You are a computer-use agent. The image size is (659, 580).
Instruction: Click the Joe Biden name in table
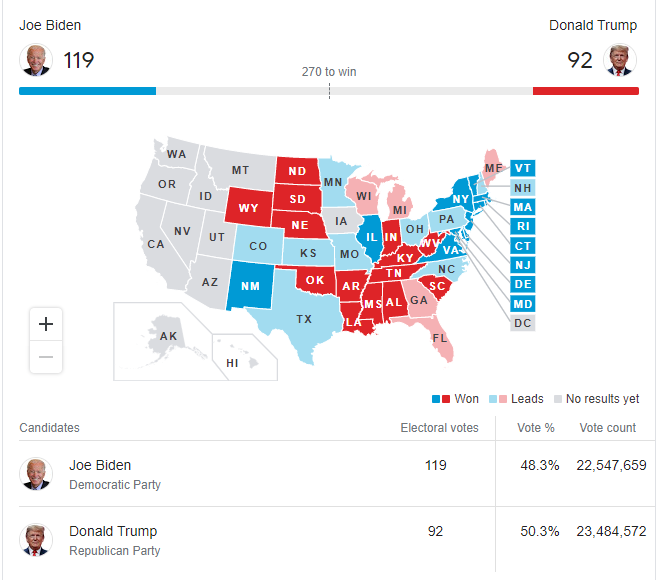pos(100,465)
